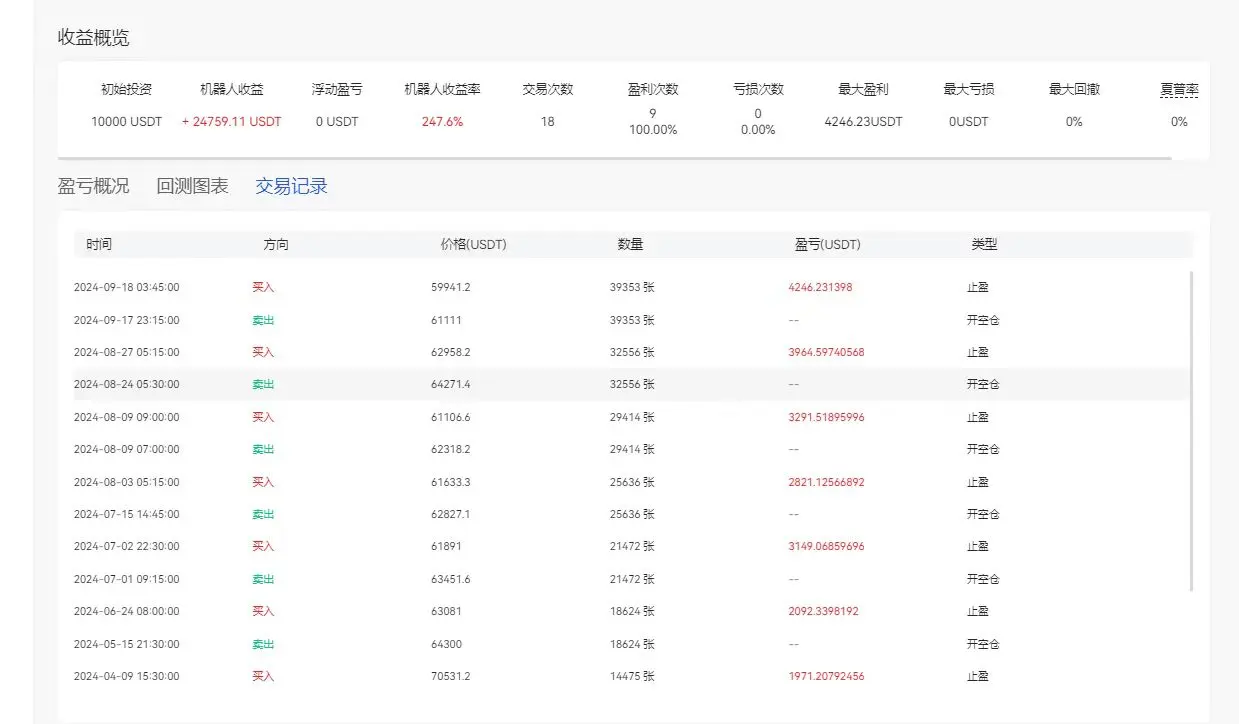The height and width of the screenshot is (724, 1239).
Task: Click the price 61111
Action: (x=446, y=320)
